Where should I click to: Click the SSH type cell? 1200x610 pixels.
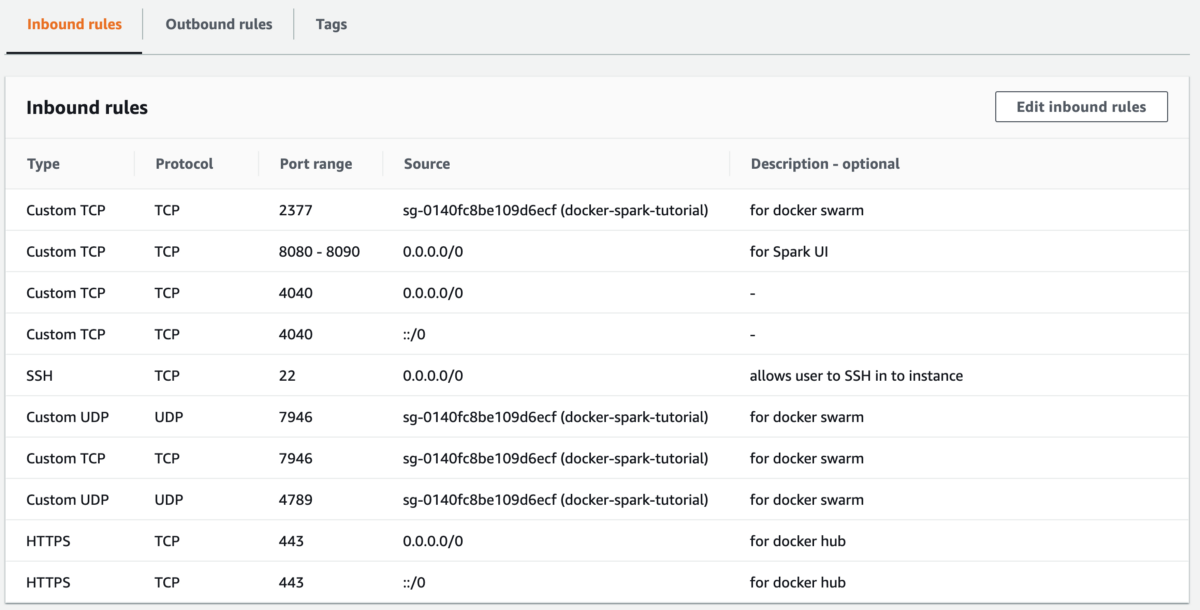(x=40, y=376)
